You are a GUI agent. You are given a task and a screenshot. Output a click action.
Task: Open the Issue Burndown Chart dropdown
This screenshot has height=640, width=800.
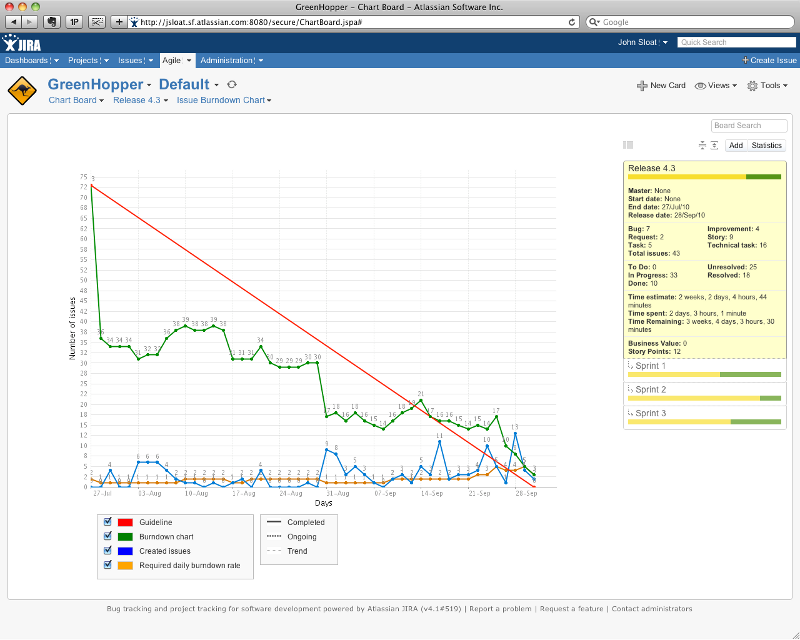pyautogui.click(x=224, y=100)
